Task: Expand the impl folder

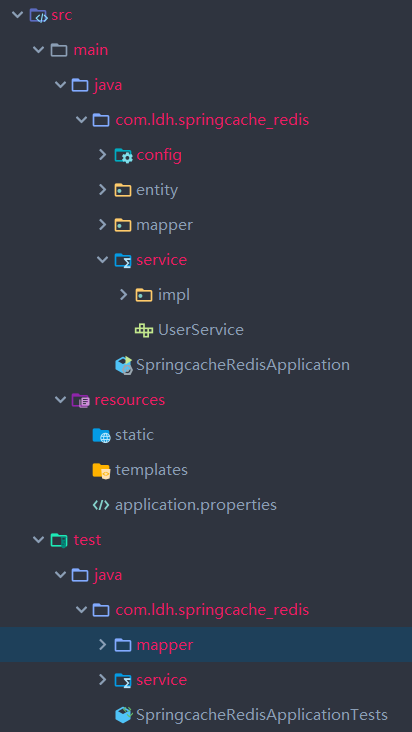Action: coord(124,295)
